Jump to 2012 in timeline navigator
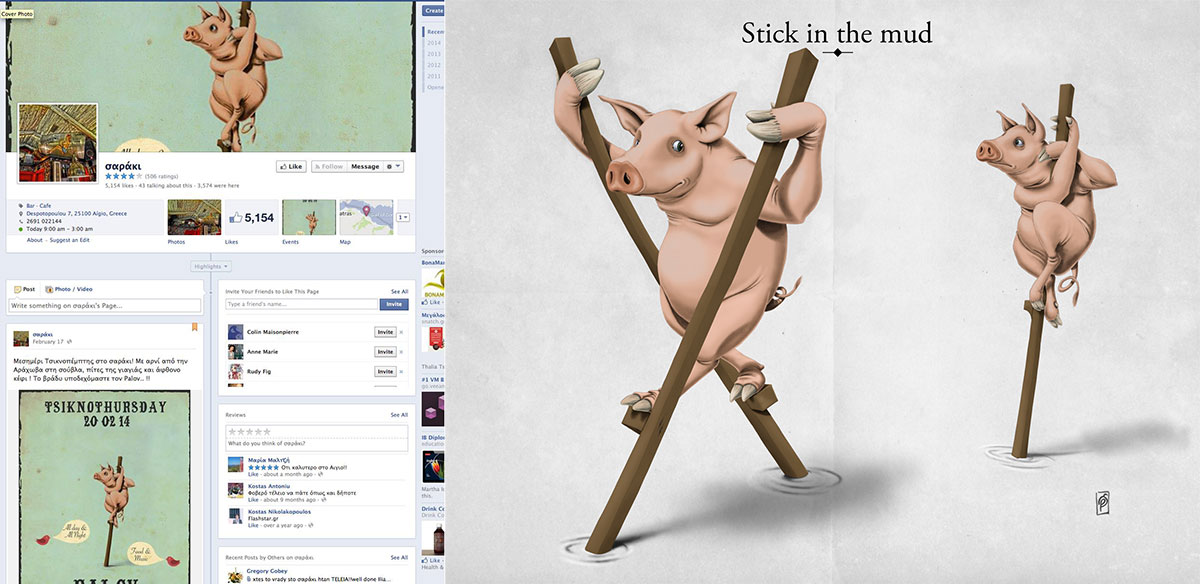Viewport: 1200px width, 584px height. (434, 65)
